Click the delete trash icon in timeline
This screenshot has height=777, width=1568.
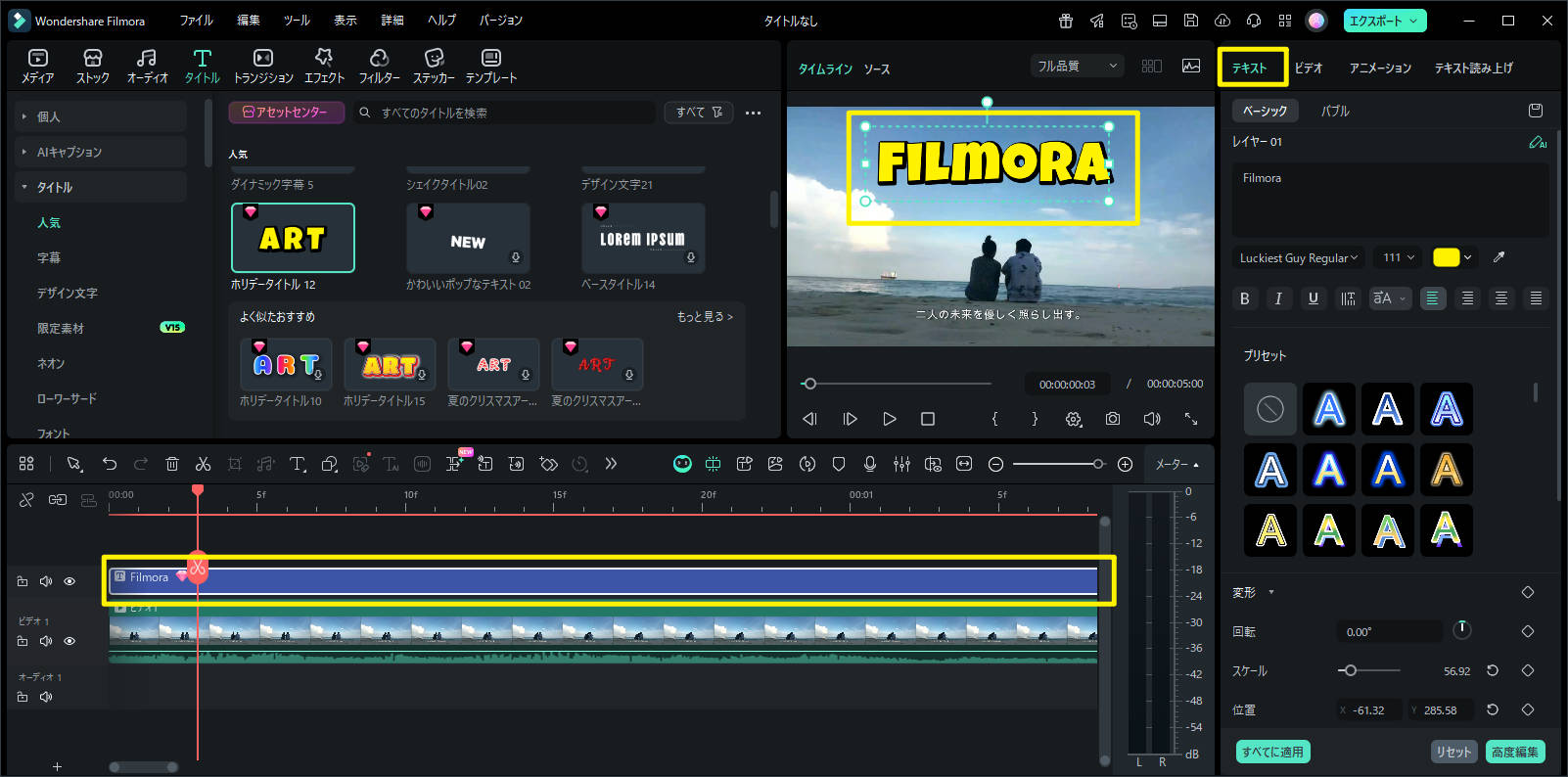coord(172,464)
